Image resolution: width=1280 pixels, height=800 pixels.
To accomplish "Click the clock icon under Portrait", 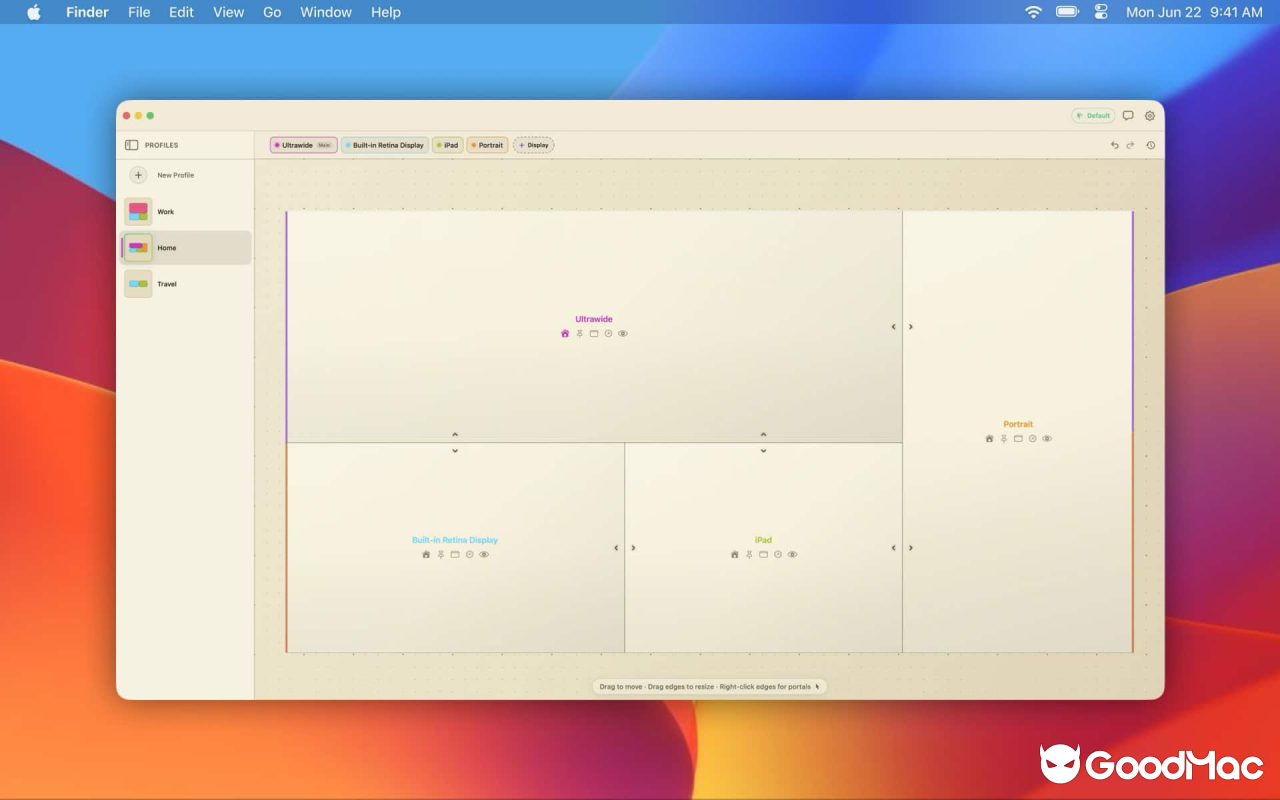I will pos(1033,439).
